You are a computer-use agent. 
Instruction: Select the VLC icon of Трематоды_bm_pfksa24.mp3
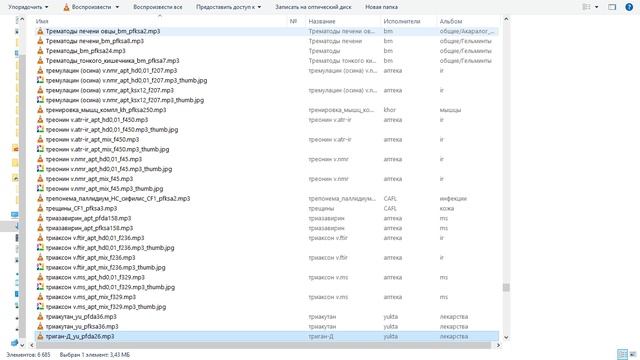coord(40,51)
